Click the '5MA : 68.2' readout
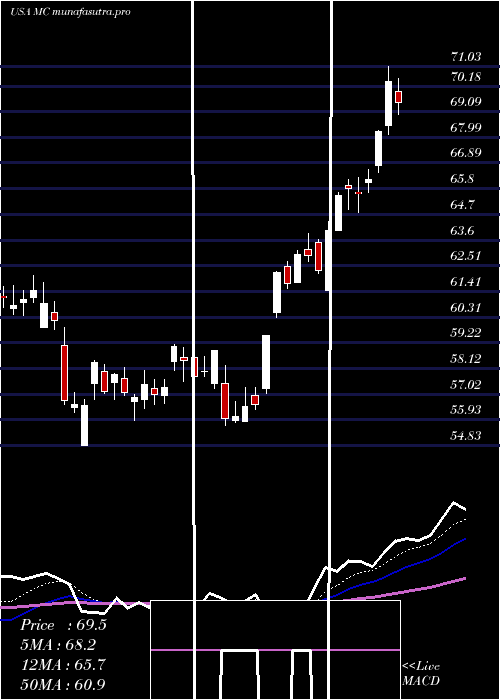This screenshot has height=700, width=500. [58, 645]
